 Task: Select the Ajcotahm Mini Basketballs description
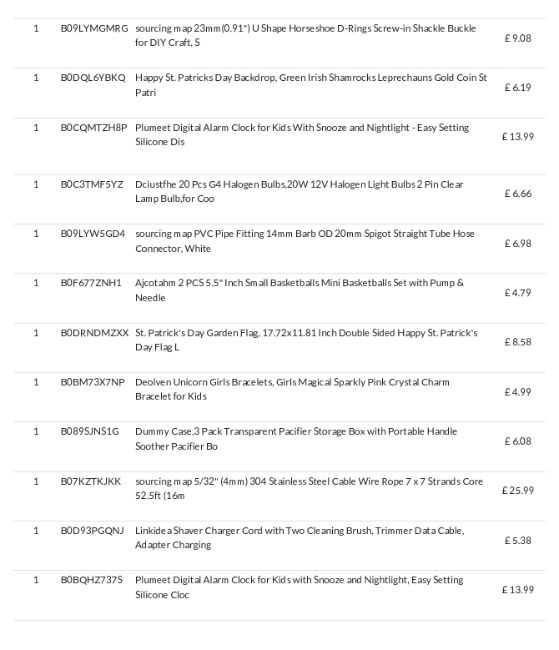[x=299, y=290]
